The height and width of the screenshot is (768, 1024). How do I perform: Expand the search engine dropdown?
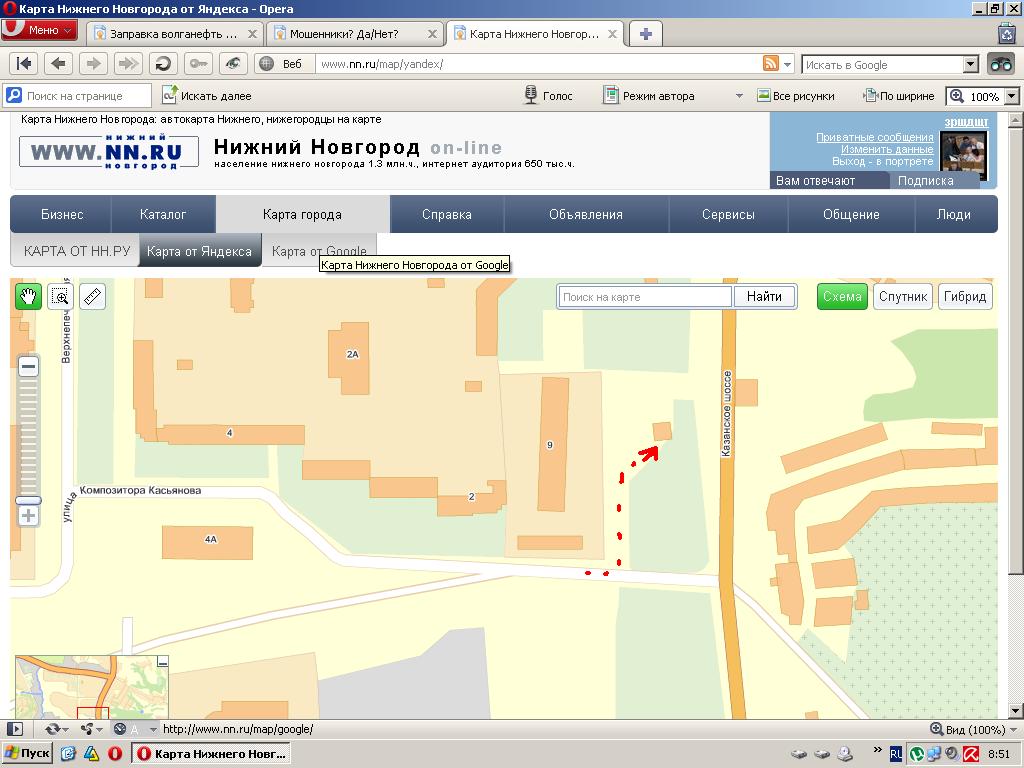[x=971, y=64]
